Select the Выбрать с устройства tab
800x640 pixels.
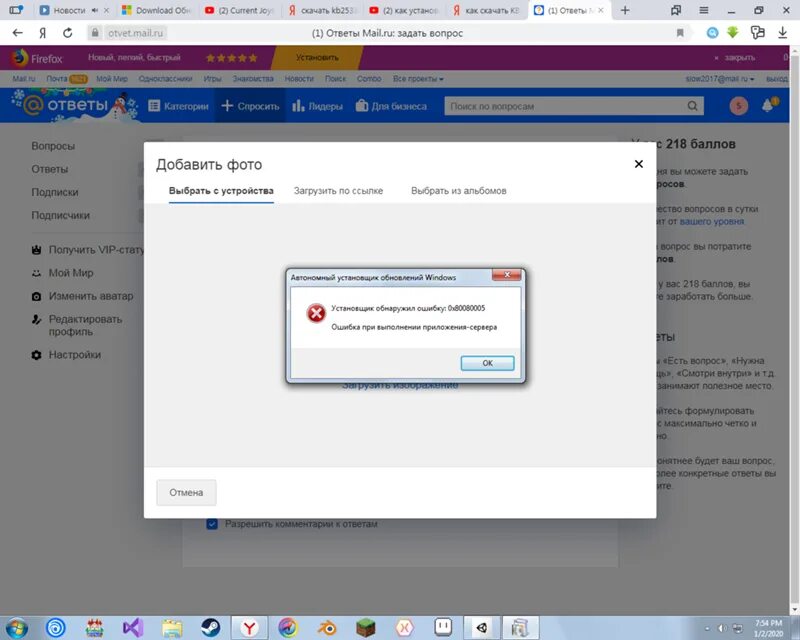221,191
